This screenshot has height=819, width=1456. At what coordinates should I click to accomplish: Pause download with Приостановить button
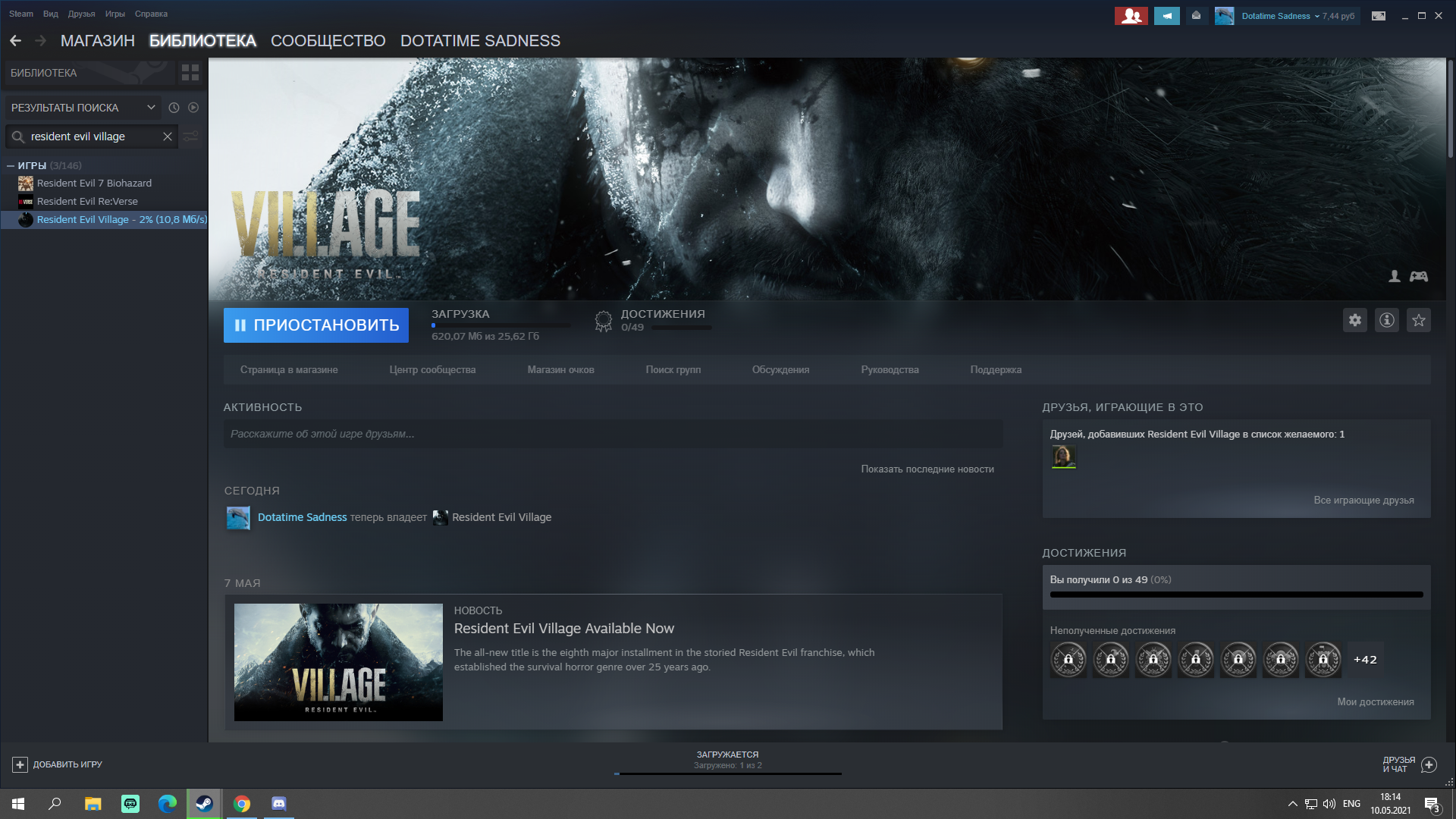[x=315, y=325]
